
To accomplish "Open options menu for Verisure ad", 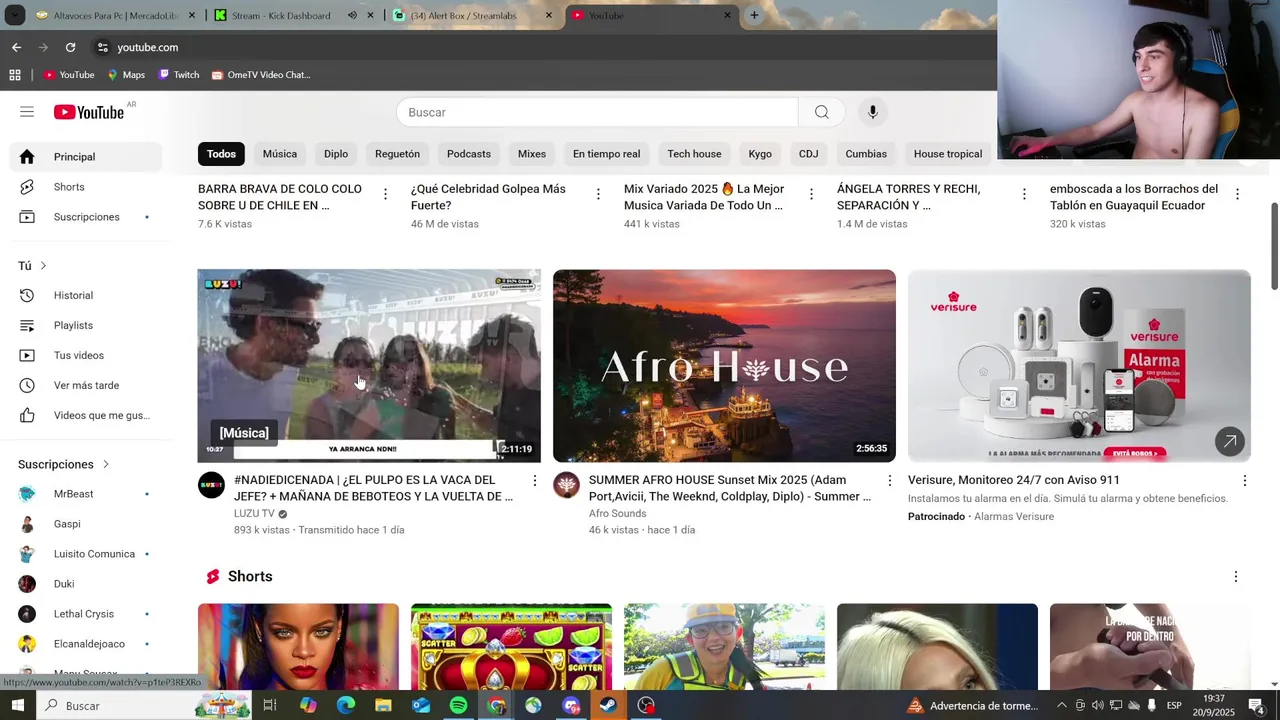I will click(1244, 481).
